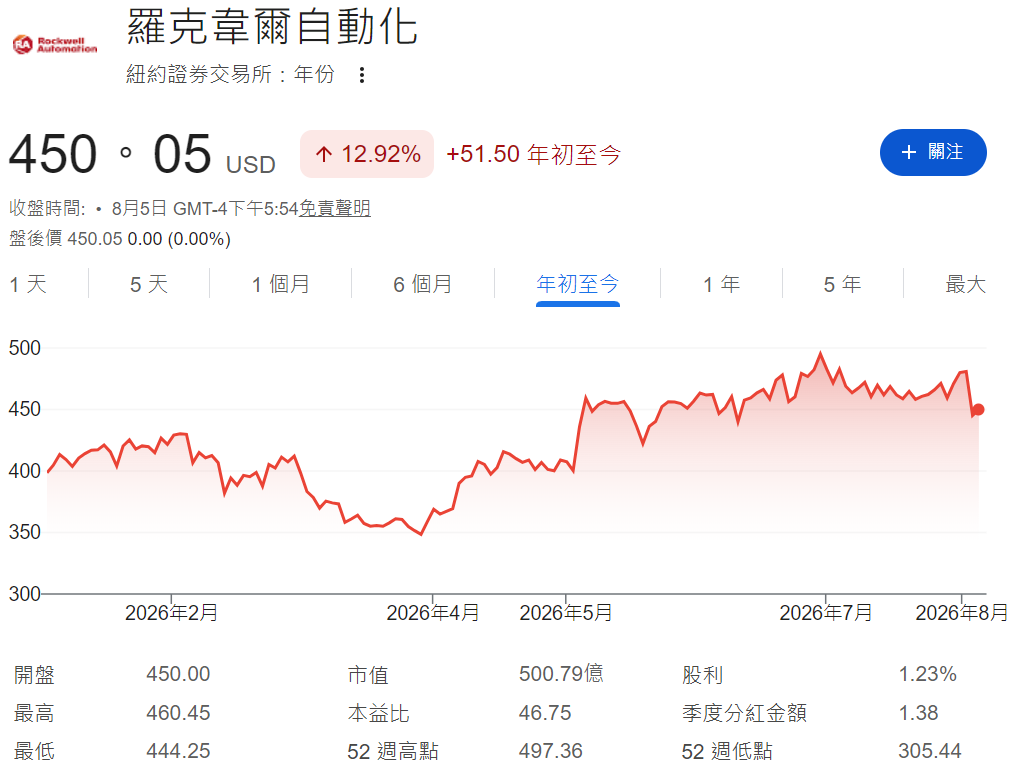Click the 最高 value 460.45
The height and width of the screenshot is (777, 1011).
point(178,713)
